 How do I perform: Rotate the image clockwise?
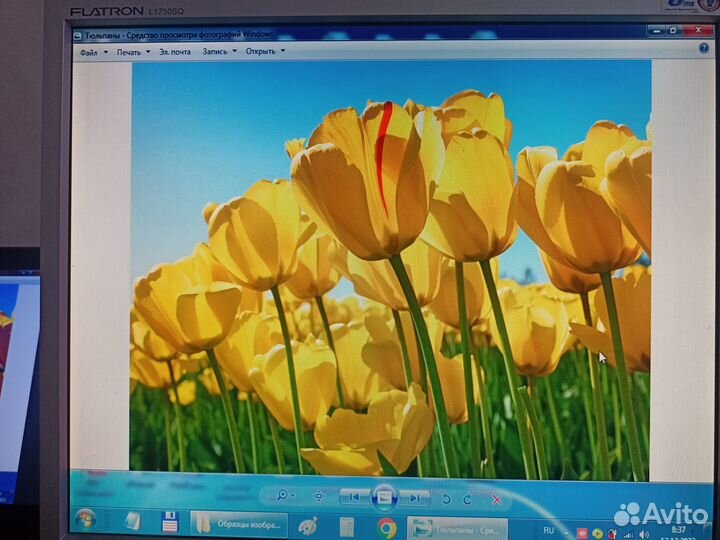click(x=468, y=500)
